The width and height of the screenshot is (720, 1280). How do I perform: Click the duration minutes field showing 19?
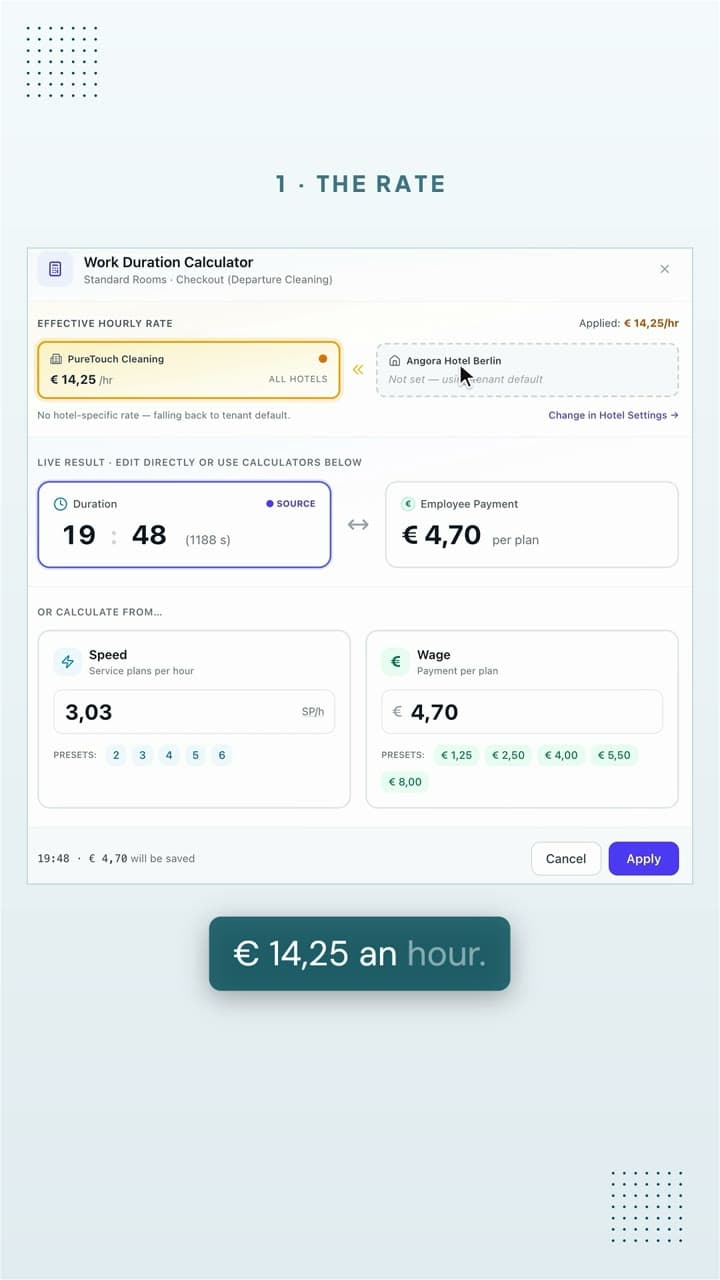[79, 535]
